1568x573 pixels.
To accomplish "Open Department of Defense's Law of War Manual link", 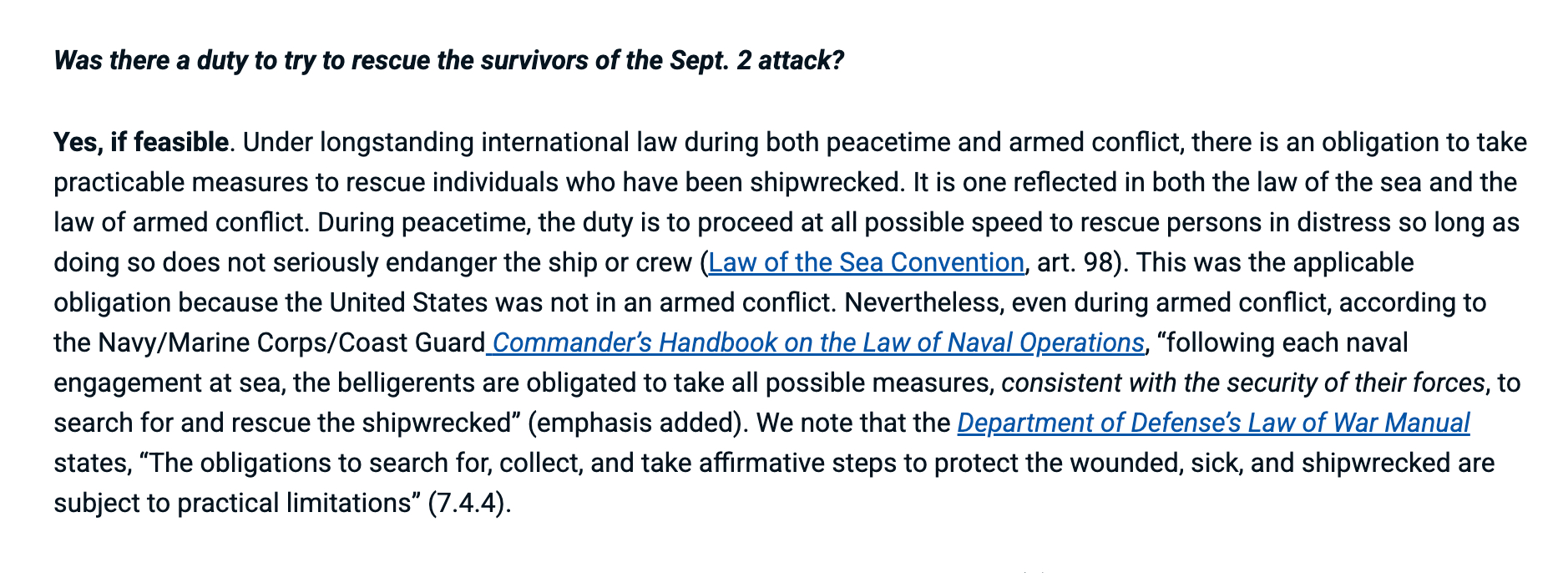I will point(1213,423).
